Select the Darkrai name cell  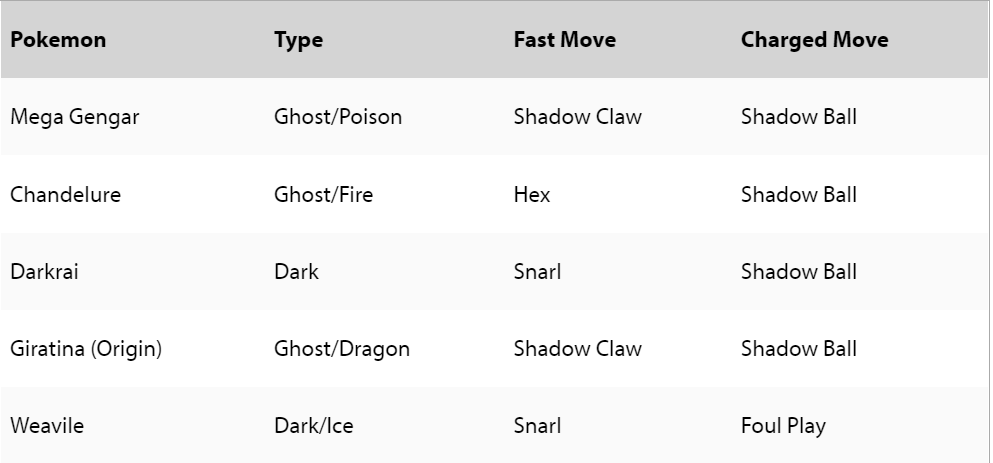point(44,272)
